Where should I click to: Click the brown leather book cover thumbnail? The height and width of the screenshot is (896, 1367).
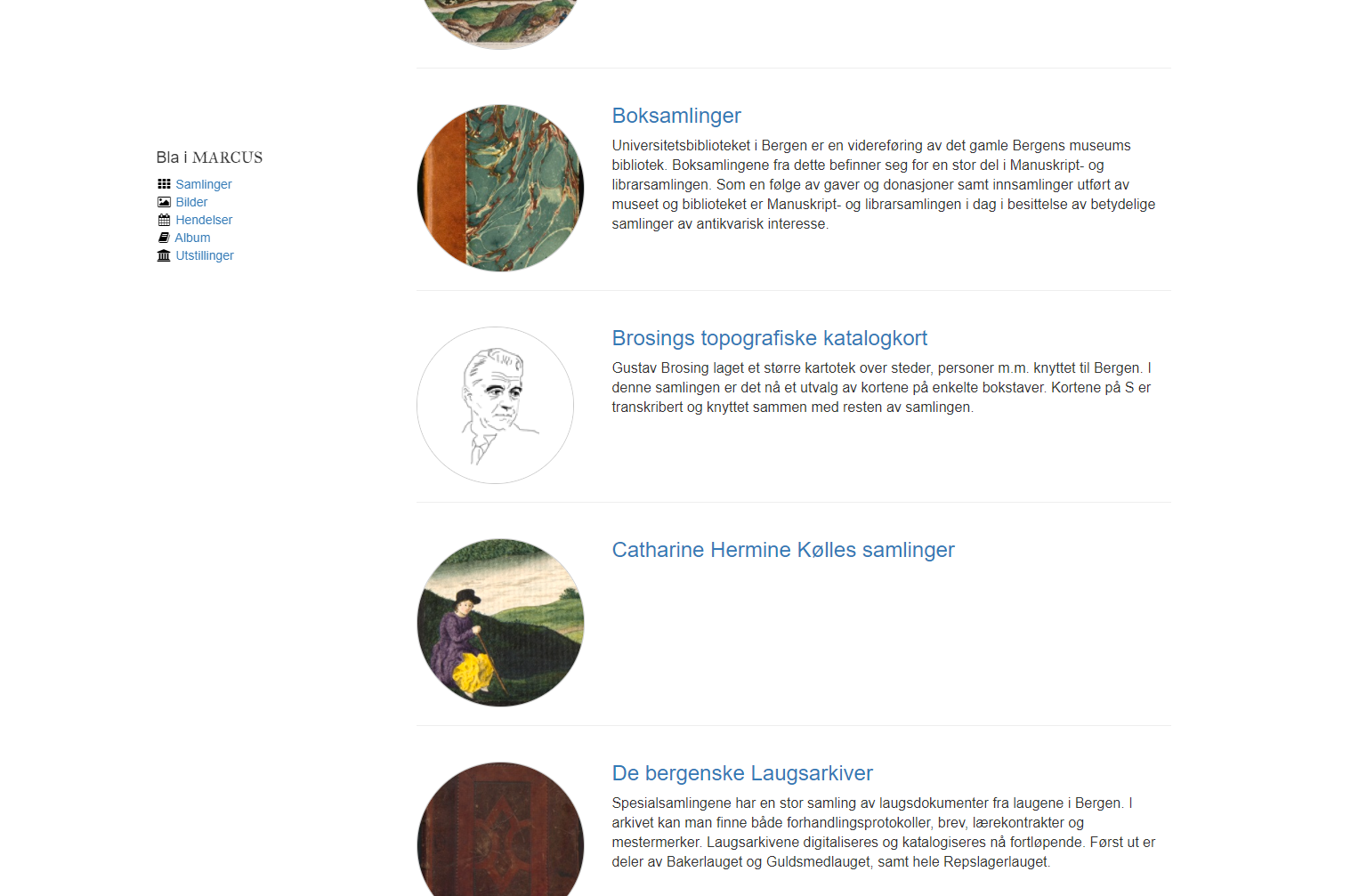pyautogui.click(x=500, y=829)
